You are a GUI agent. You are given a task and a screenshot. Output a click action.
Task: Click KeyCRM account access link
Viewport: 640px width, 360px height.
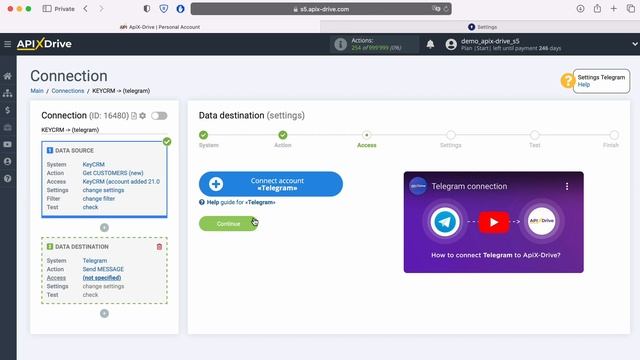click(121, 182)
